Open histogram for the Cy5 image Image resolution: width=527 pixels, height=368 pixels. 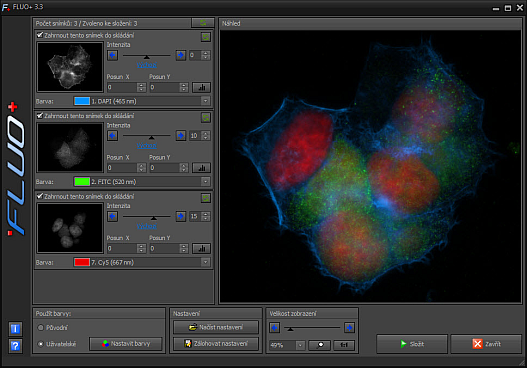(x=201, y=248)
